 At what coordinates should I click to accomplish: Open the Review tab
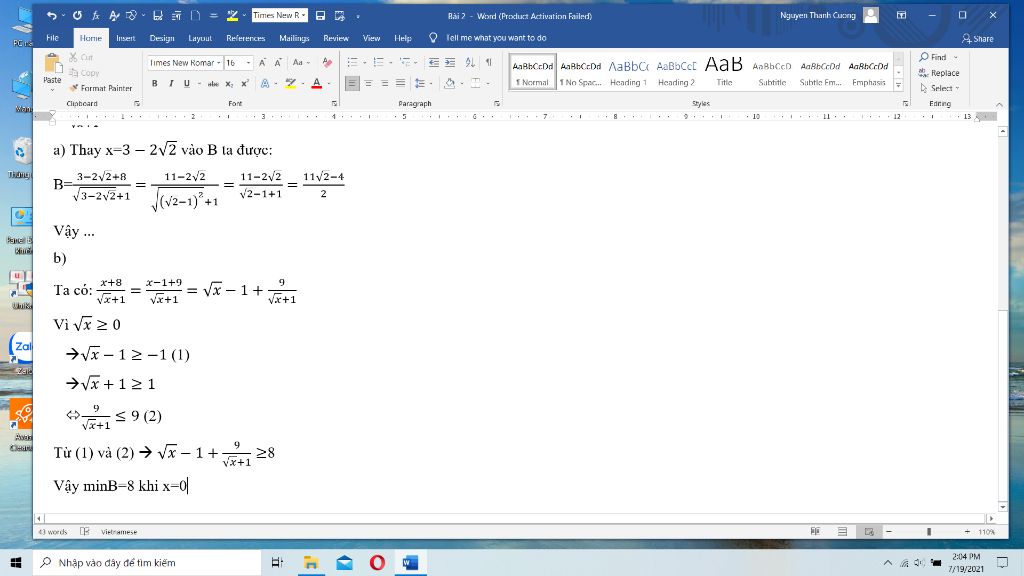[x=336, y=38]
